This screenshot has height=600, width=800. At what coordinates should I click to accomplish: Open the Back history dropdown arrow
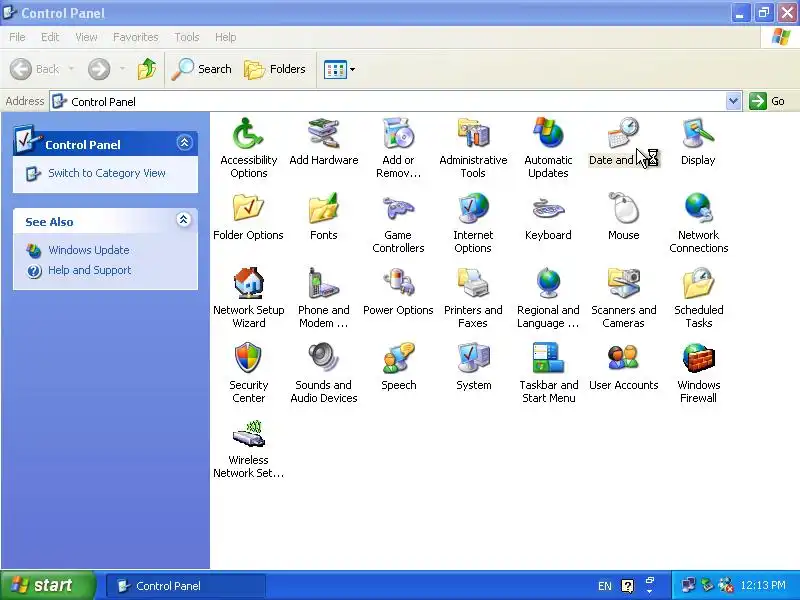[71, 69]
